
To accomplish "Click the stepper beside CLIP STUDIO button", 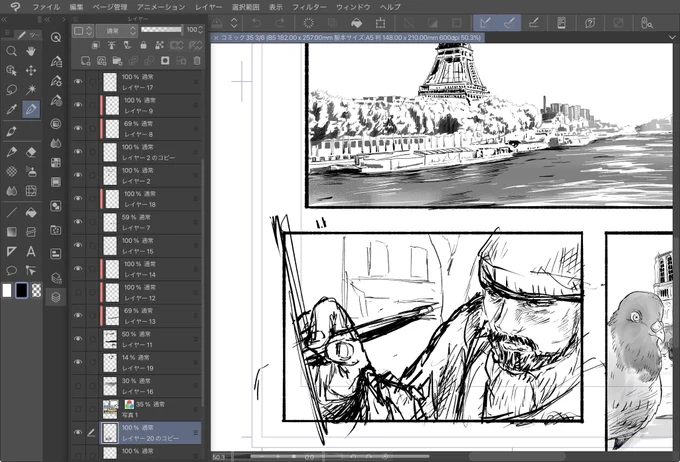I will coord(234,23).
